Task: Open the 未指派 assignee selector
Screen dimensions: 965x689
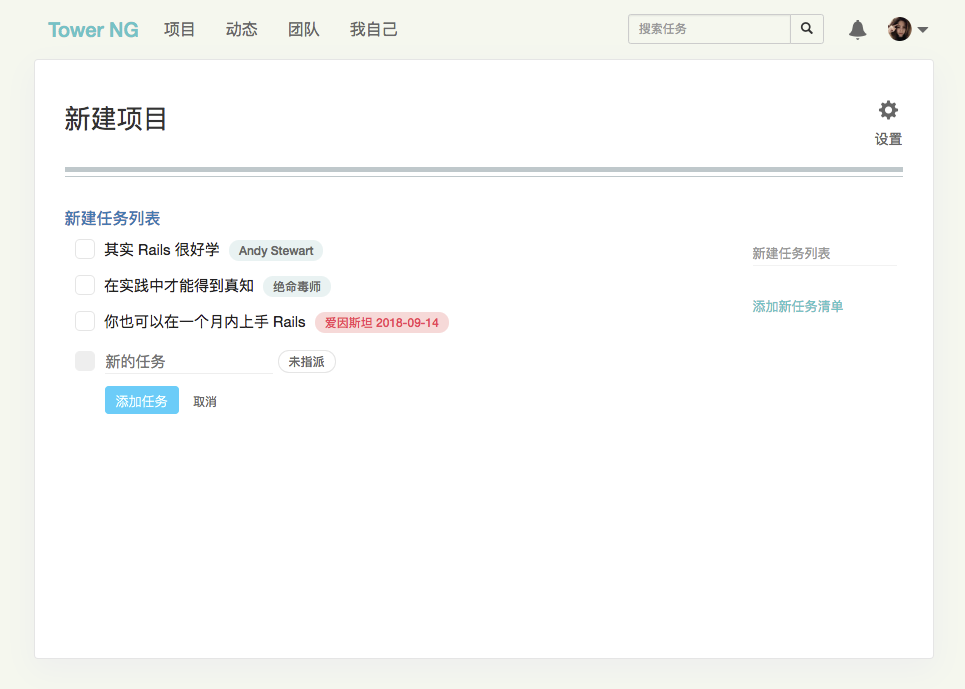Action: (306, 362)
